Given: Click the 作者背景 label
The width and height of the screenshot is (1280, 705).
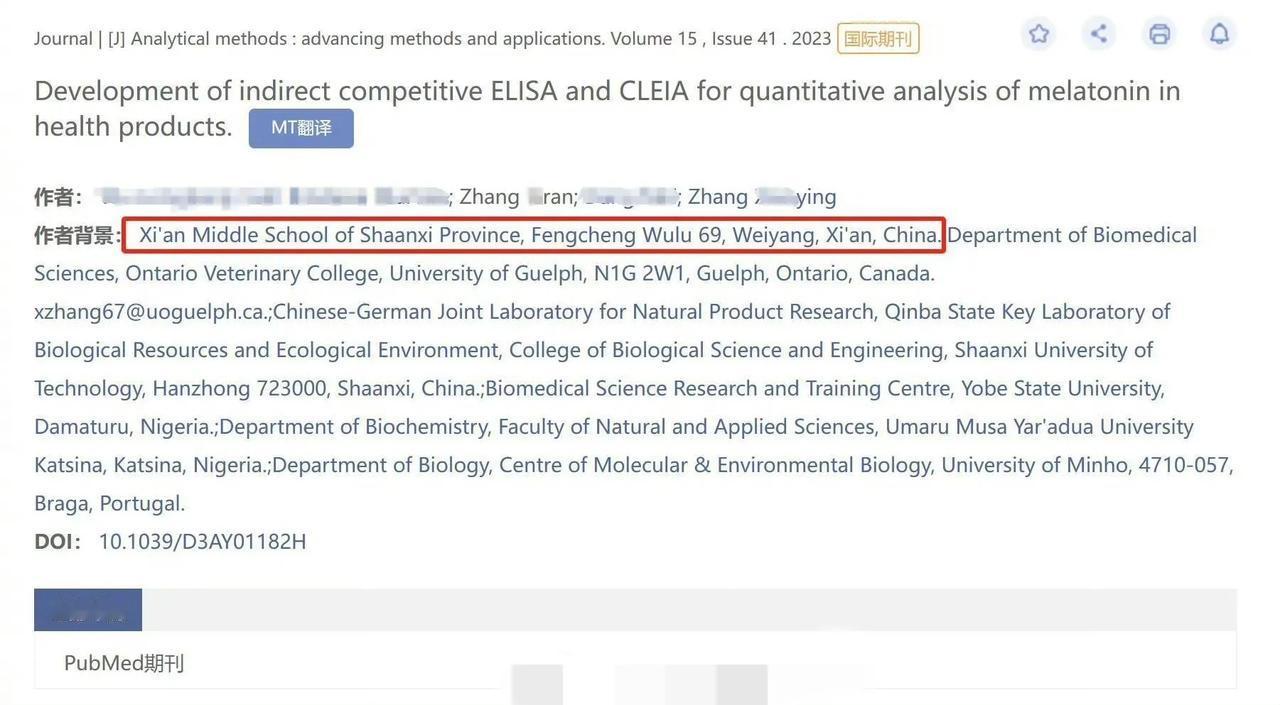Looking at the screenshot, I should click(x=76, y=235).
